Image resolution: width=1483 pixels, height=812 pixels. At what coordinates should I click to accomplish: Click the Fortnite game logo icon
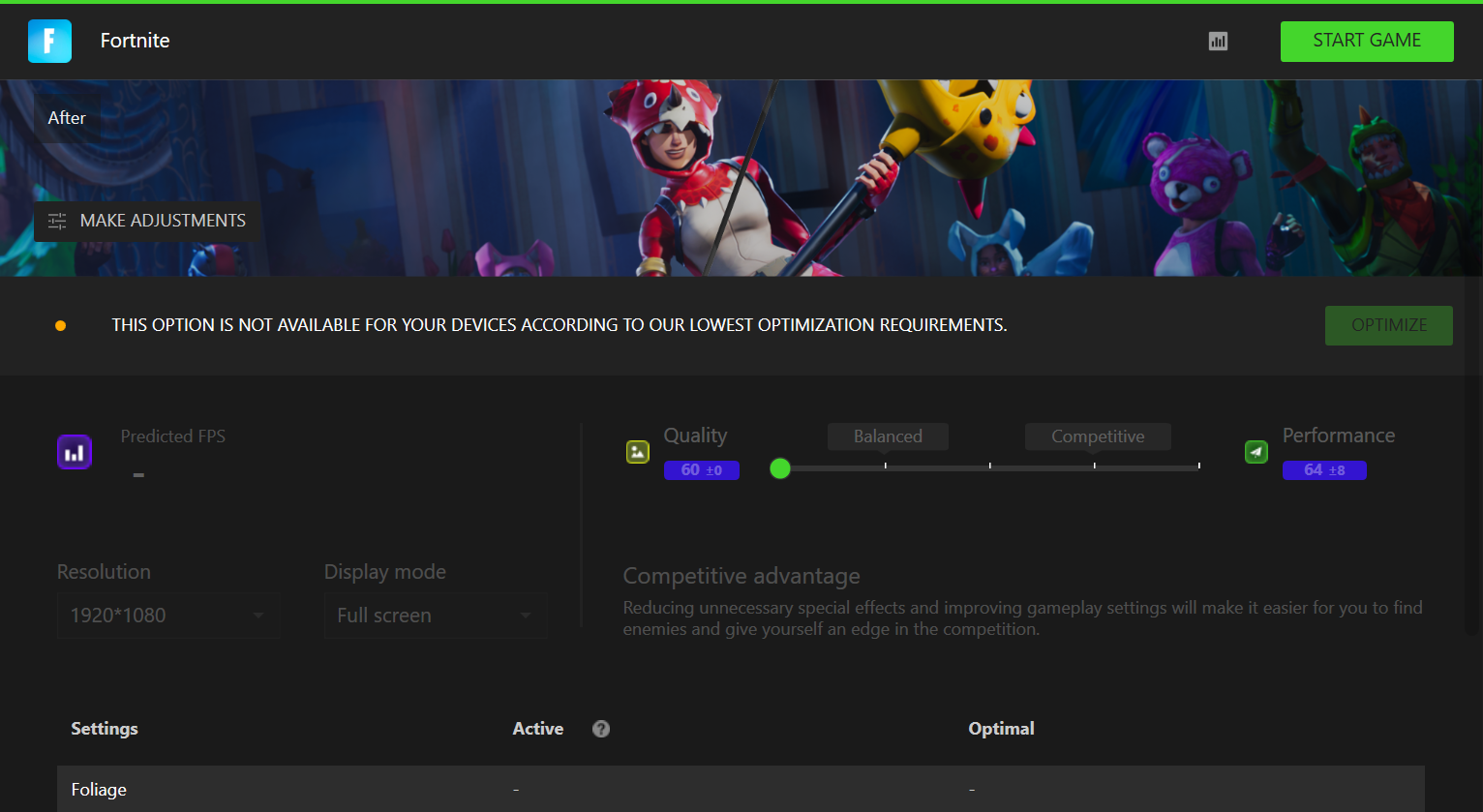(x=49, y=41)
